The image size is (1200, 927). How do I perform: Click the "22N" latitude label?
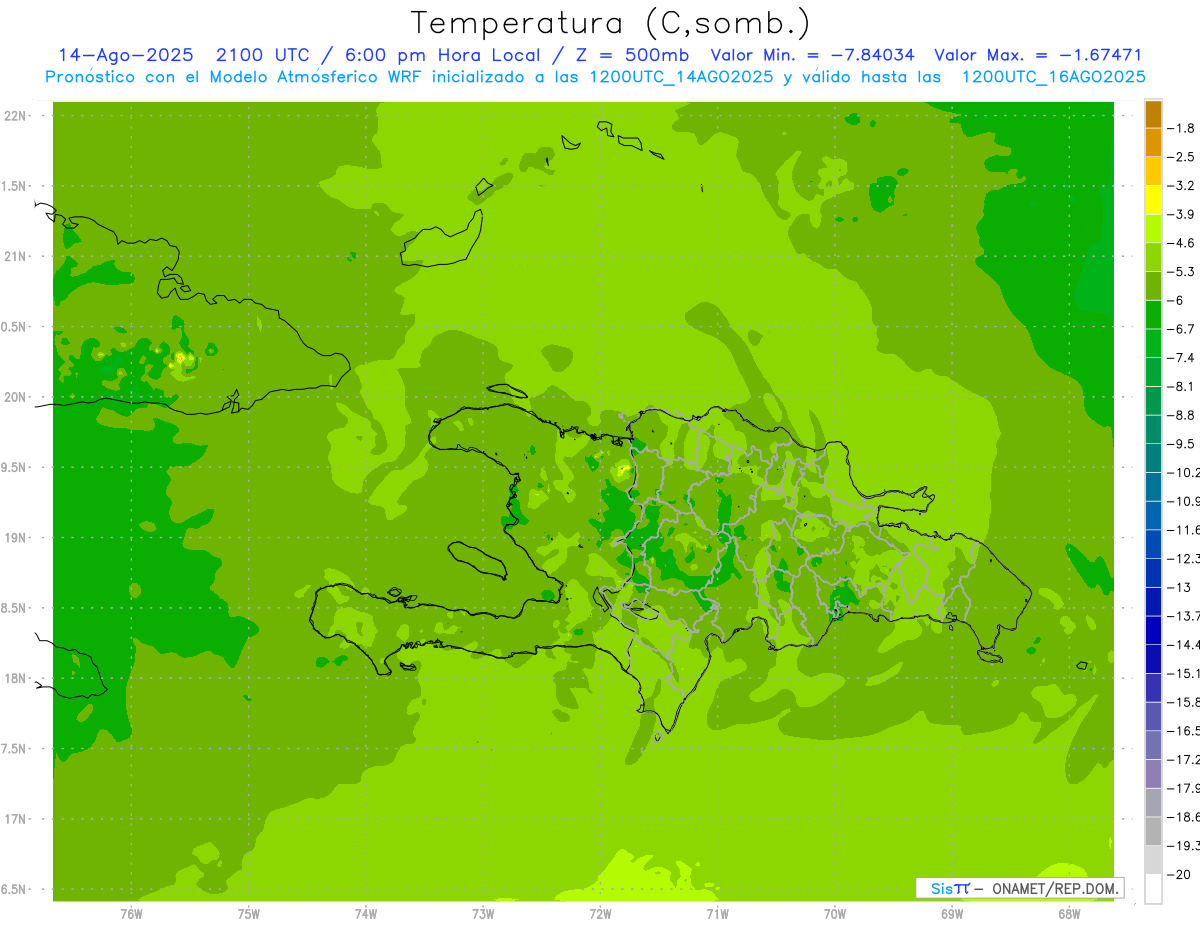coord(15,116)
